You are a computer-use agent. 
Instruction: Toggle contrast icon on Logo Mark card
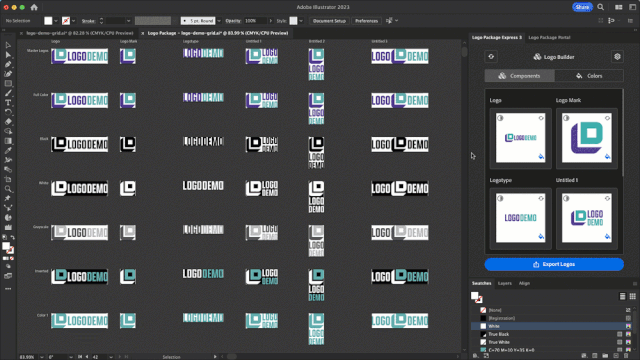tap(566, 118)
